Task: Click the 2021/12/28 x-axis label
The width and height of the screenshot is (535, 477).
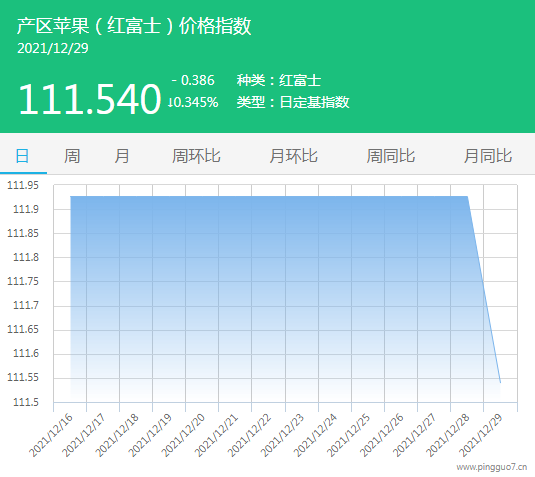Action: (x=448, y=435)
